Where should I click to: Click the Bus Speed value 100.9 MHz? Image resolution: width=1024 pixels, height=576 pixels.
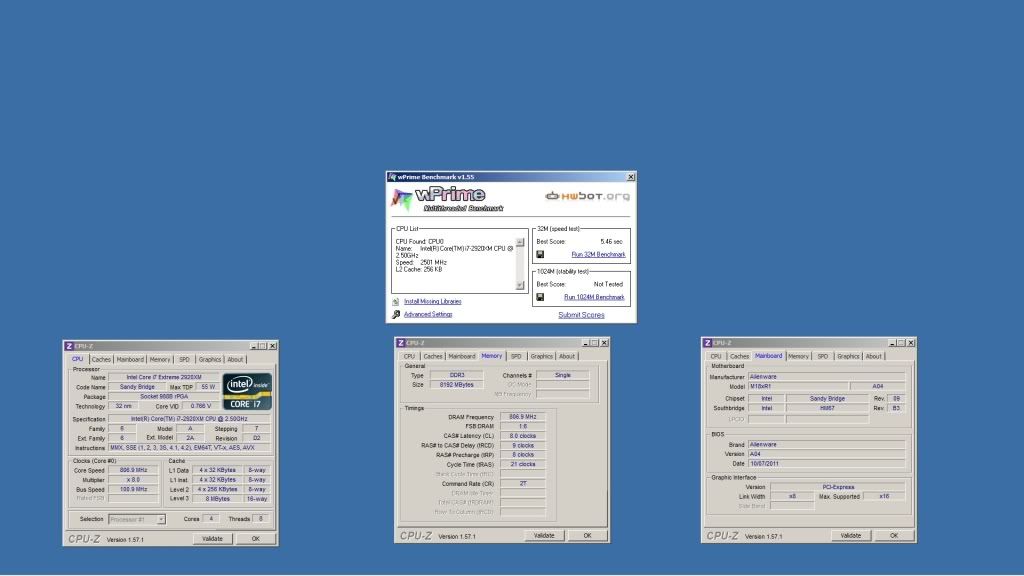pos(133,489)
